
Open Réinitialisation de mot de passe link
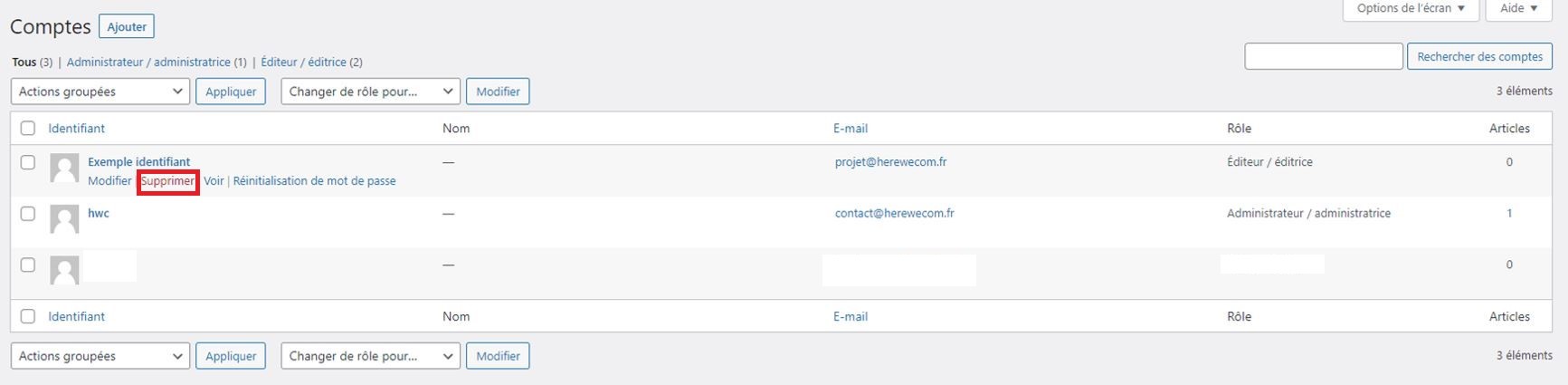pos(314,181)
